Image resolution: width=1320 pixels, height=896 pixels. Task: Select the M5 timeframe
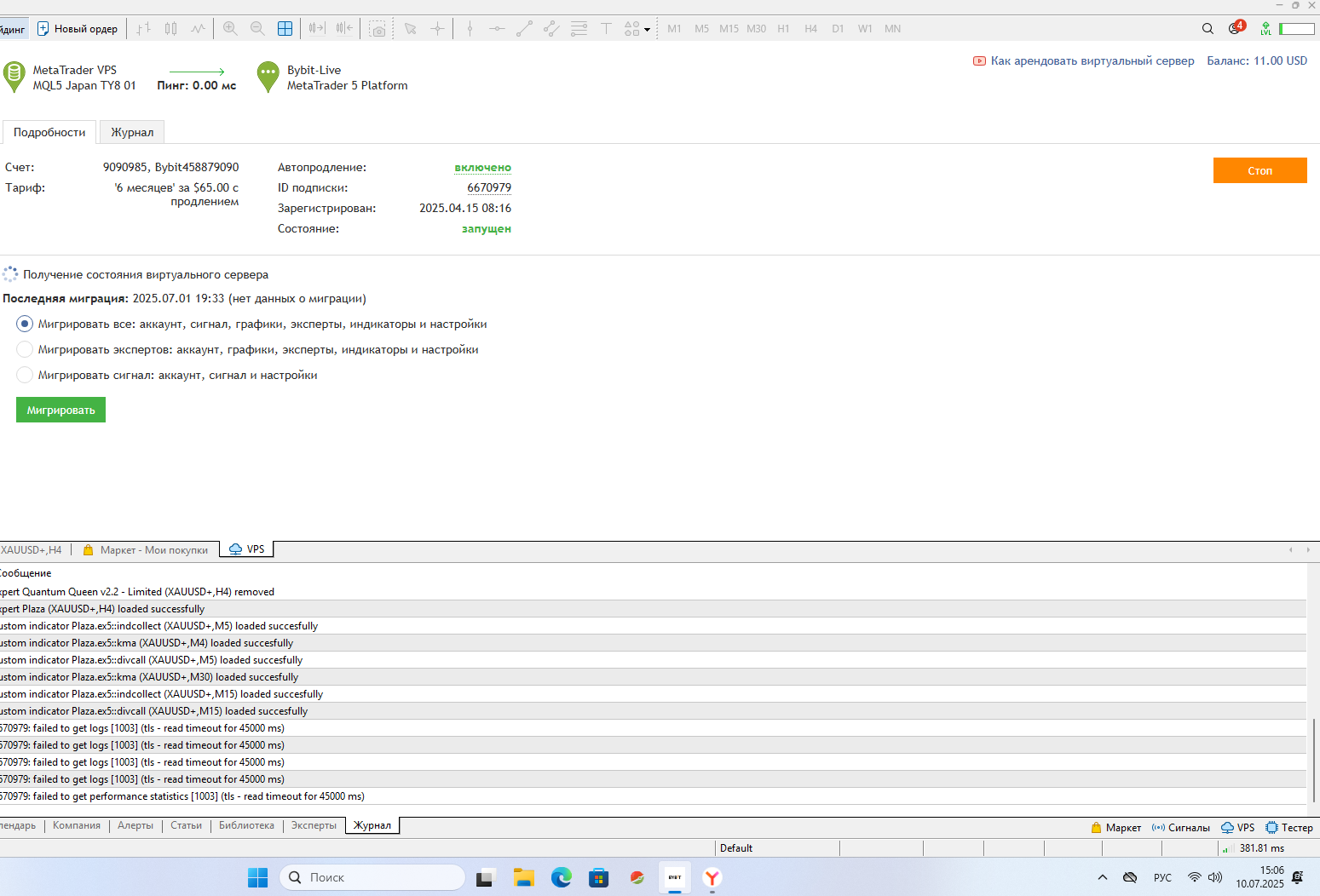701,29
